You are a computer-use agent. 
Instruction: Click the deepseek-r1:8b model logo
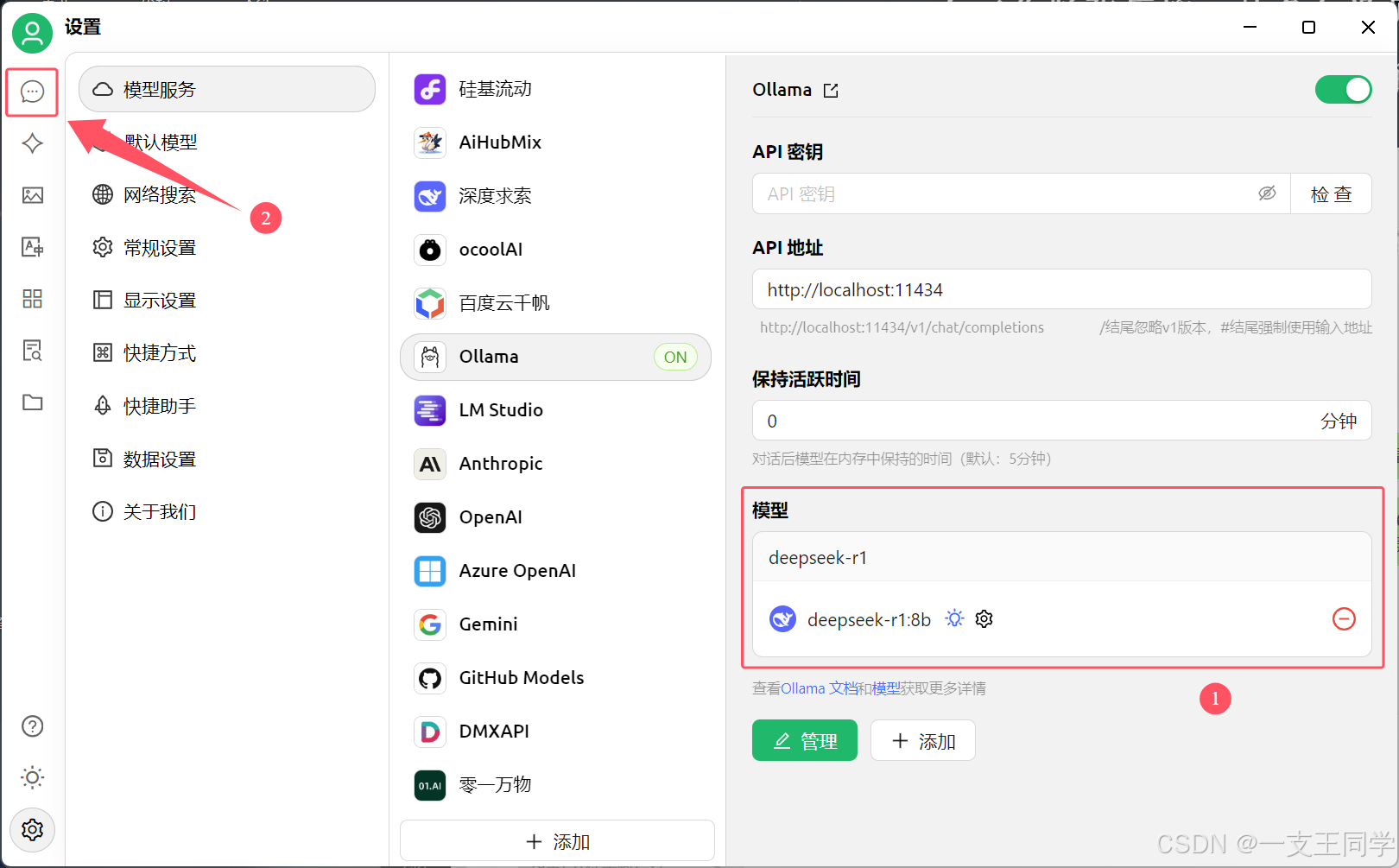tap(782, 619)
